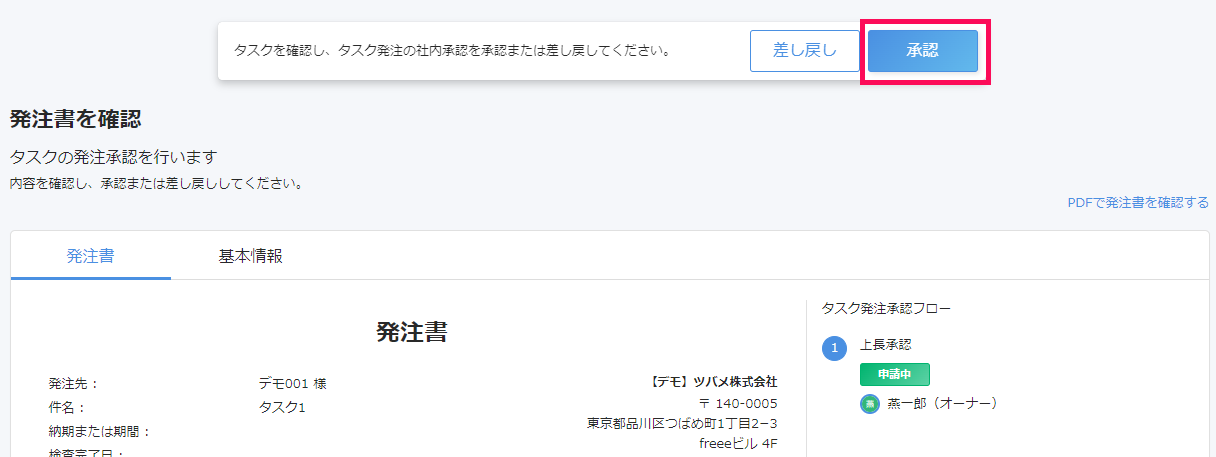Image resolution: width=1216 pixels, height=457 pixels.
Task: Click the 承認 approve button
Action: (922, 51)
